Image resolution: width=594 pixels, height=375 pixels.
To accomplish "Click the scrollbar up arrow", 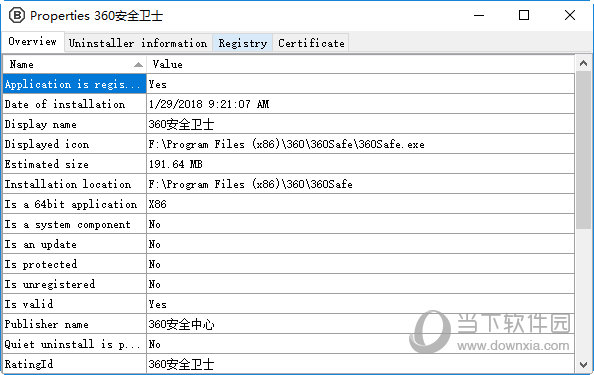I will (583, 63).
